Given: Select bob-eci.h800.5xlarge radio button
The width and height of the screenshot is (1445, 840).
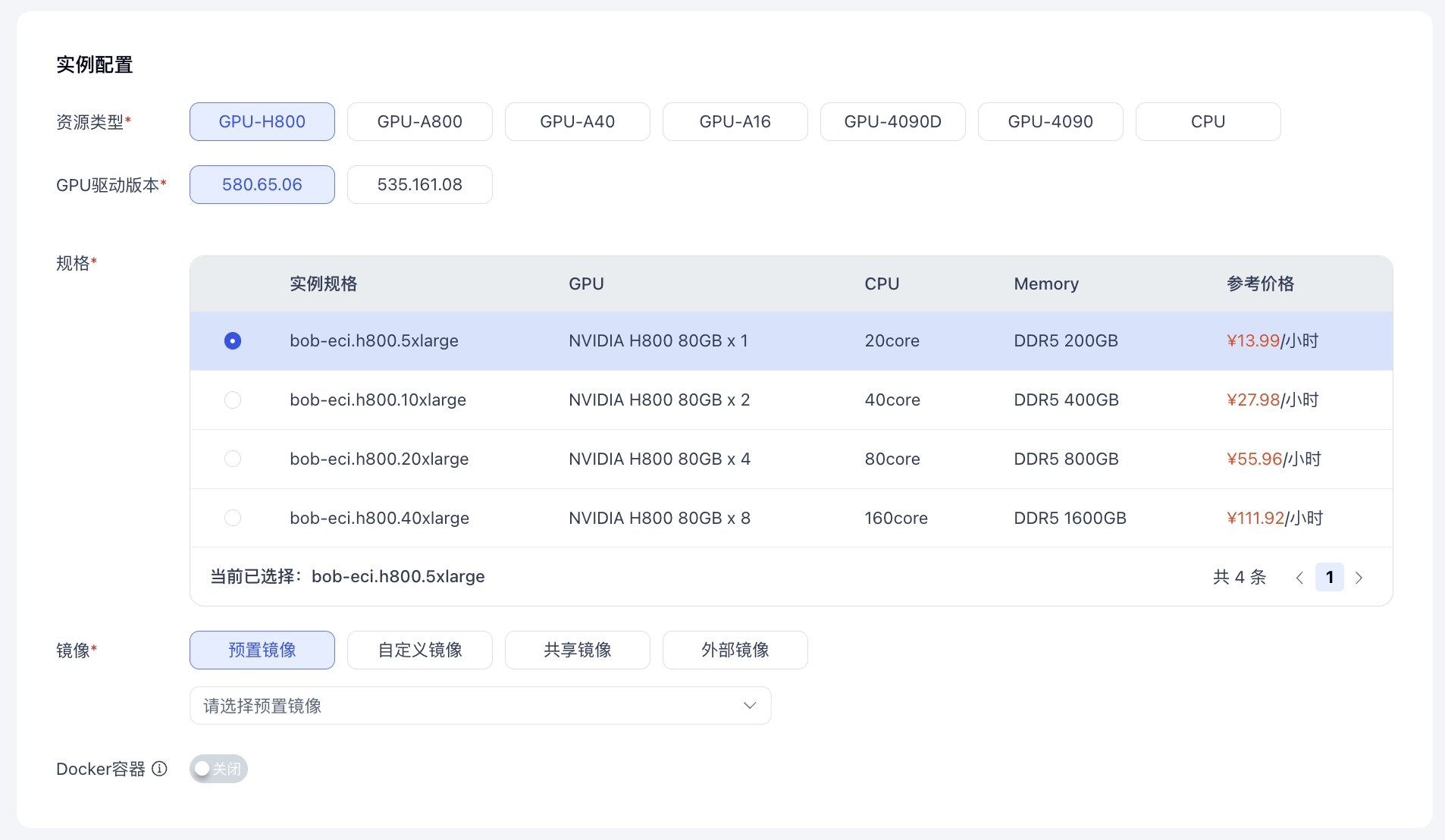Looking at the screenshot, I should (x=233, y=341).
